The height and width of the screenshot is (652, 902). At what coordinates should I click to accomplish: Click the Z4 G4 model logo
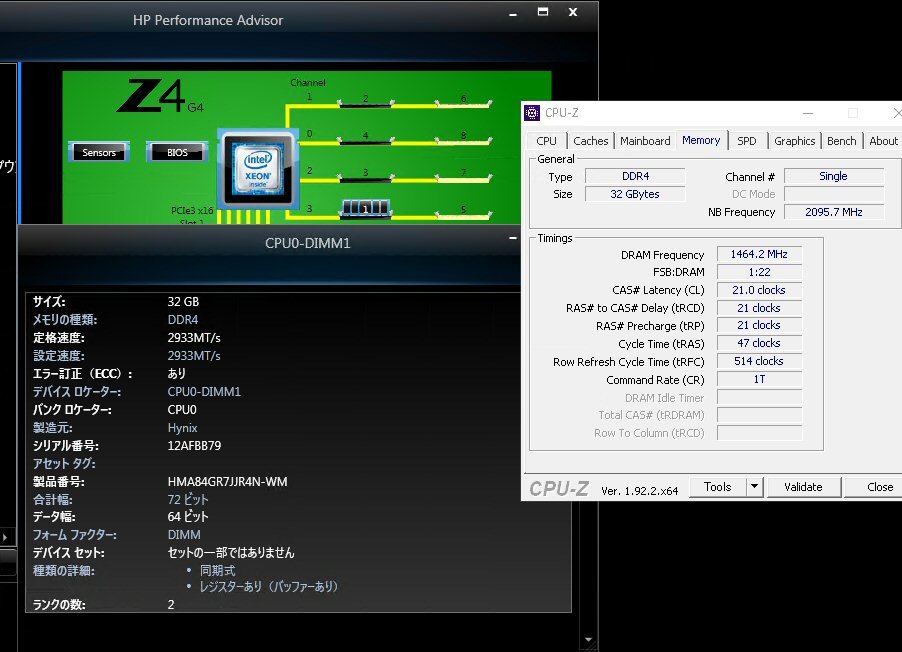point(160,96)
